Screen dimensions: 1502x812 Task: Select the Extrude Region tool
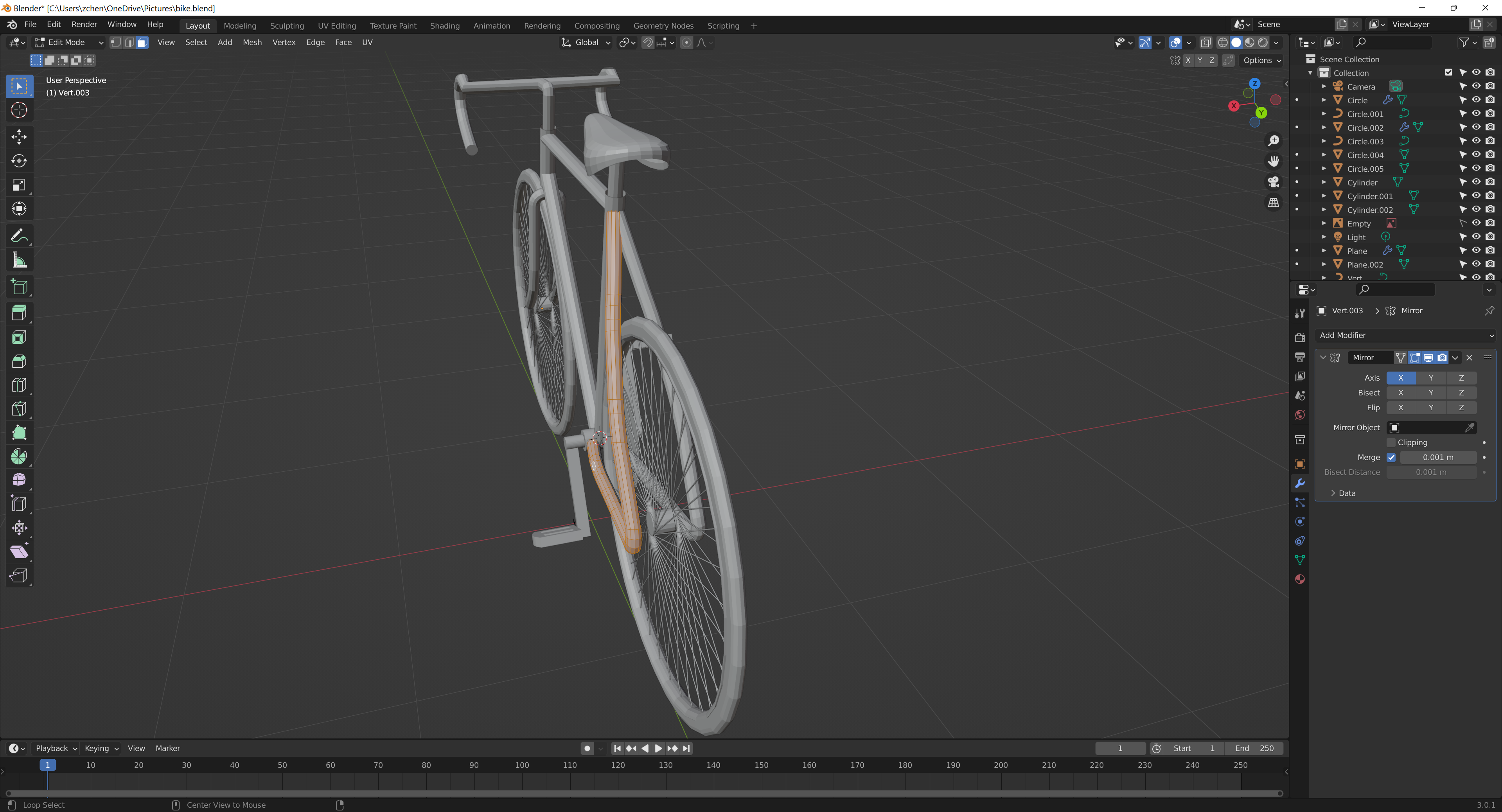(x=19, y=313)
